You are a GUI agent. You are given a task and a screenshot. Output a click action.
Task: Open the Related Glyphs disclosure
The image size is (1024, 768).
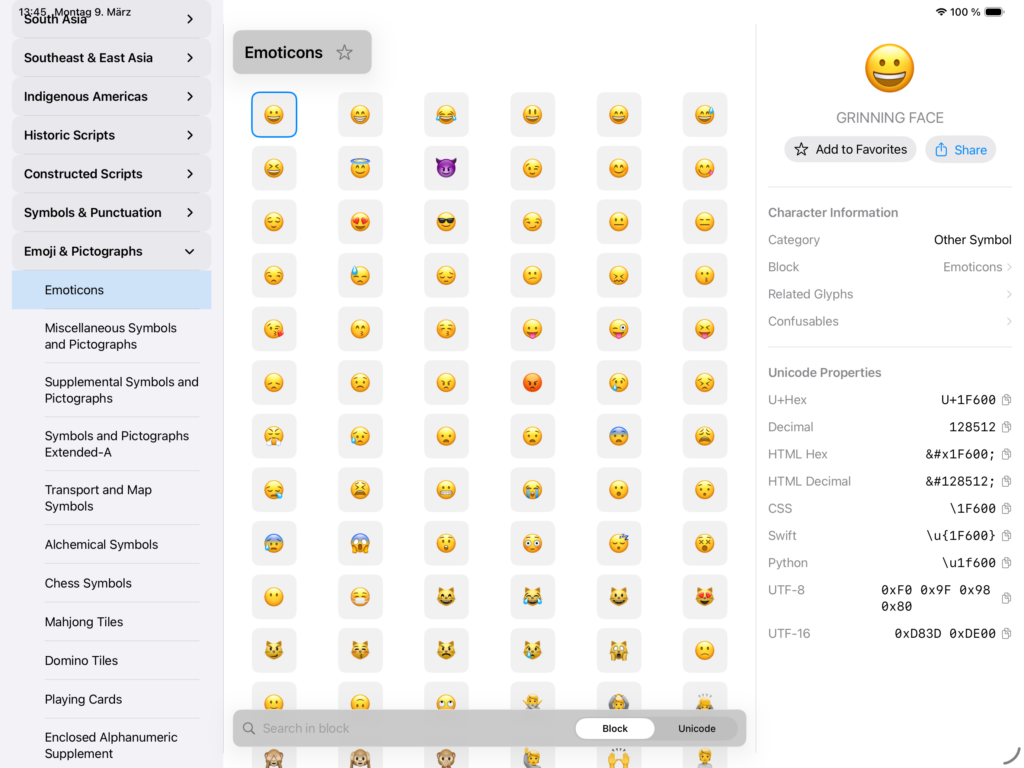coord(1009,294)
